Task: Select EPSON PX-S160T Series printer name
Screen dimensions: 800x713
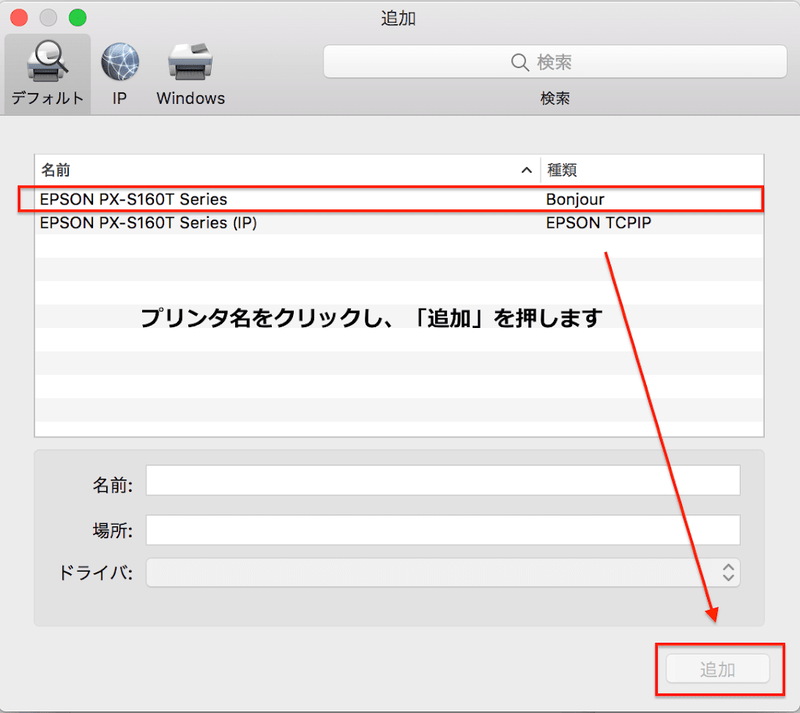Action: click(x=133, y=199)
